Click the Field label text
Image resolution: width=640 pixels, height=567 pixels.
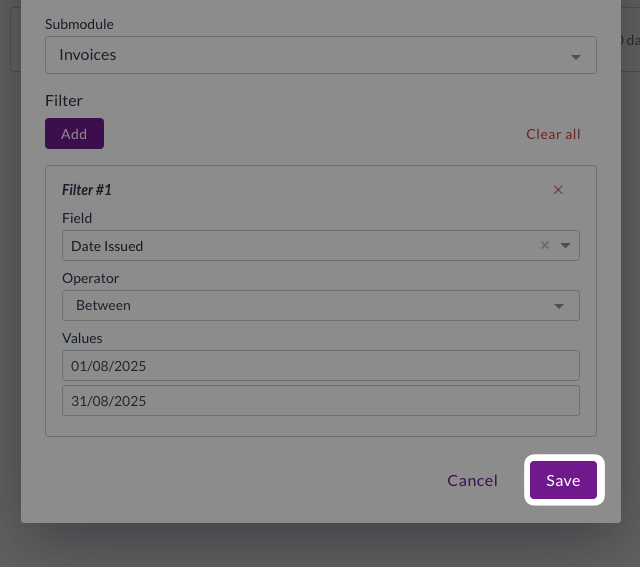click(77, 218)
